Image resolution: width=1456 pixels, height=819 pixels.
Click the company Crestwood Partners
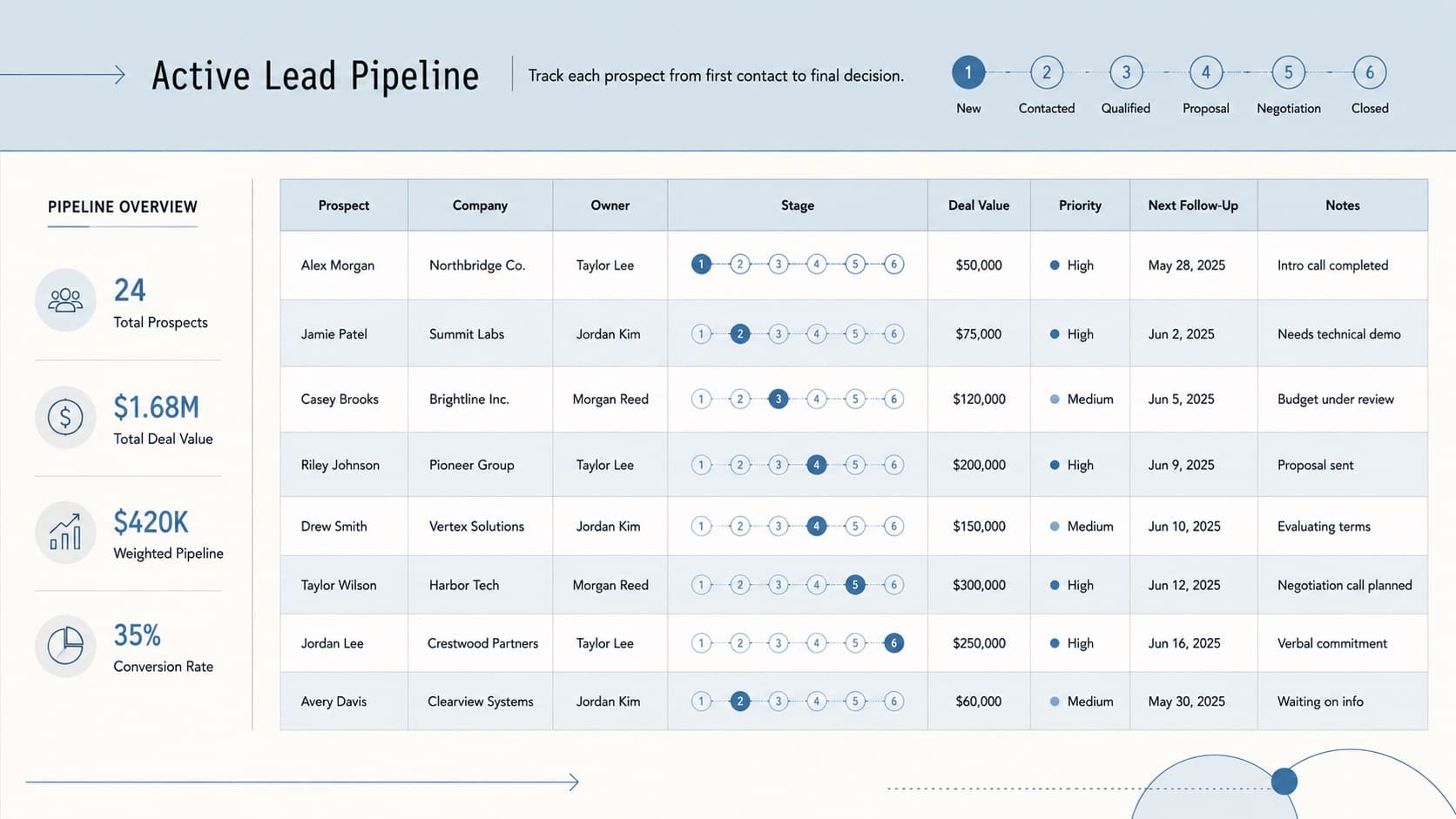[482, 643]
